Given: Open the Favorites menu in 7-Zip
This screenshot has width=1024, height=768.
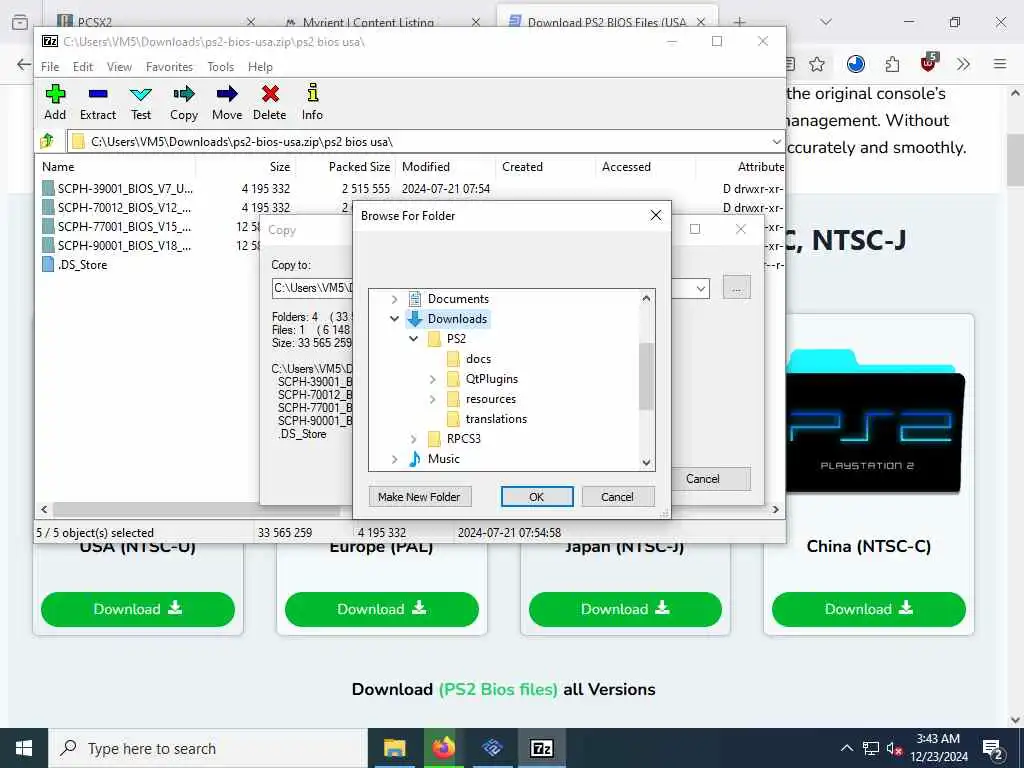Looking at the screenshot, I should (x=169, y=67).
